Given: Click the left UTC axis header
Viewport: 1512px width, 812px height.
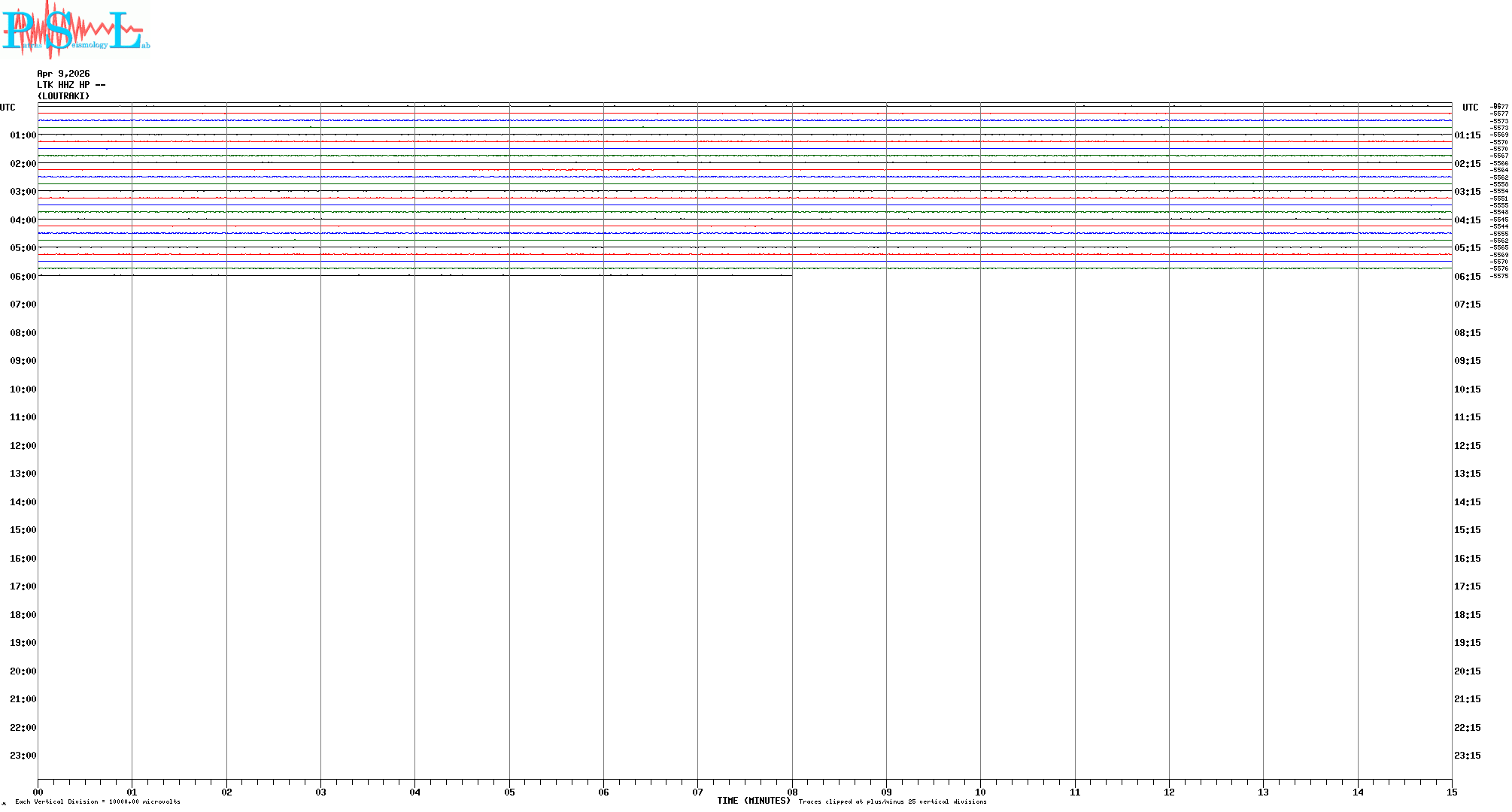Looking at the screenshot, I should [8, 108].
